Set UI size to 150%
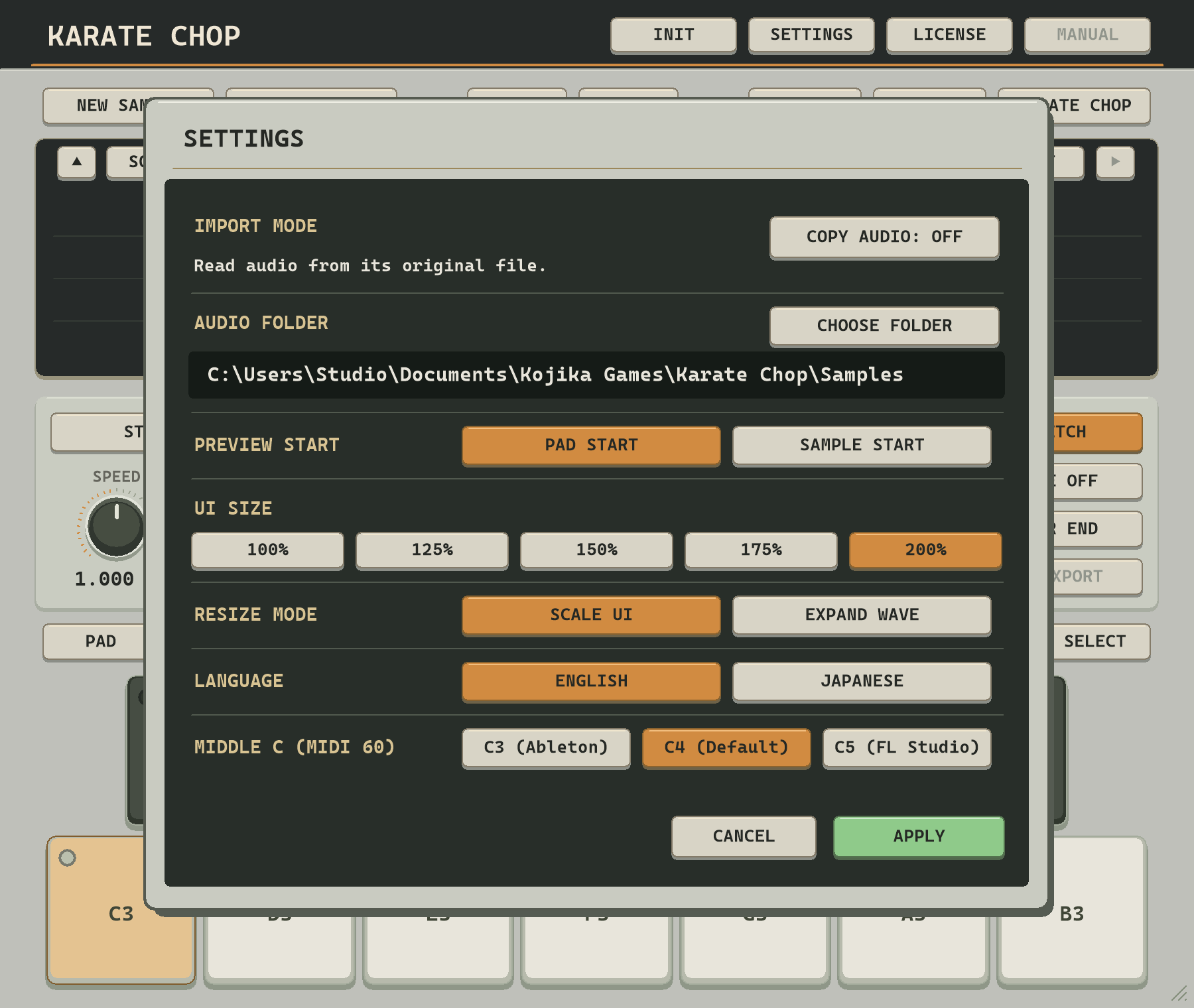Image resolution: width=1194 pixels, height=1008 pixels. click(x=596, y=550)
